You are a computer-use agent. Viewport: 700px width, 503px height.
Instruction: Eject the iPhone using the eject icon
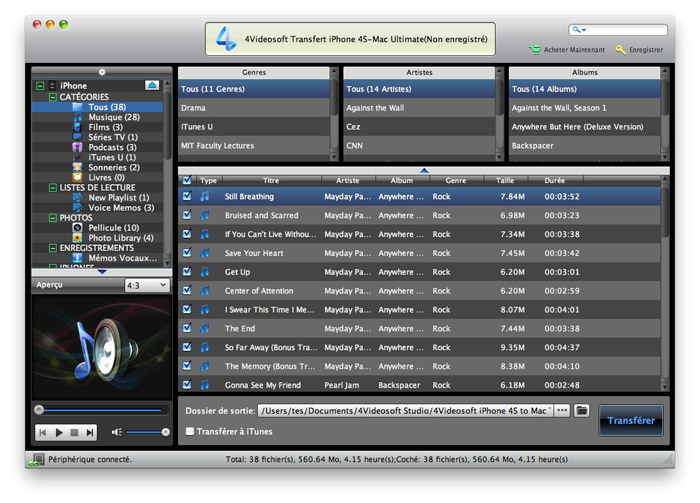coord(152,86)
